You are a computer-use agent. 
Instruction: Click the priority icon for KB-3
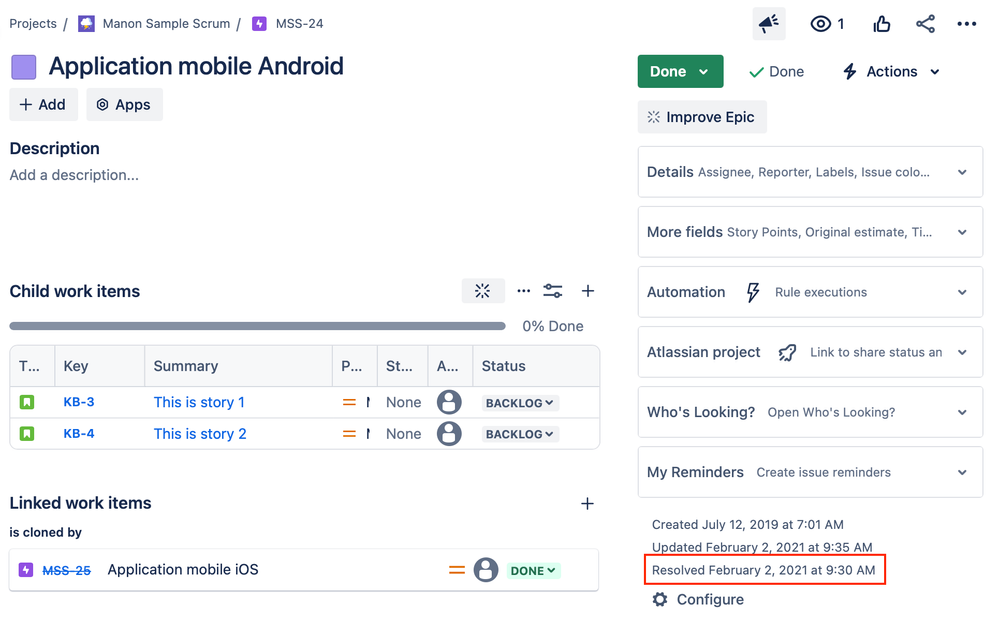pyautogui.click(x=349, y=402)
